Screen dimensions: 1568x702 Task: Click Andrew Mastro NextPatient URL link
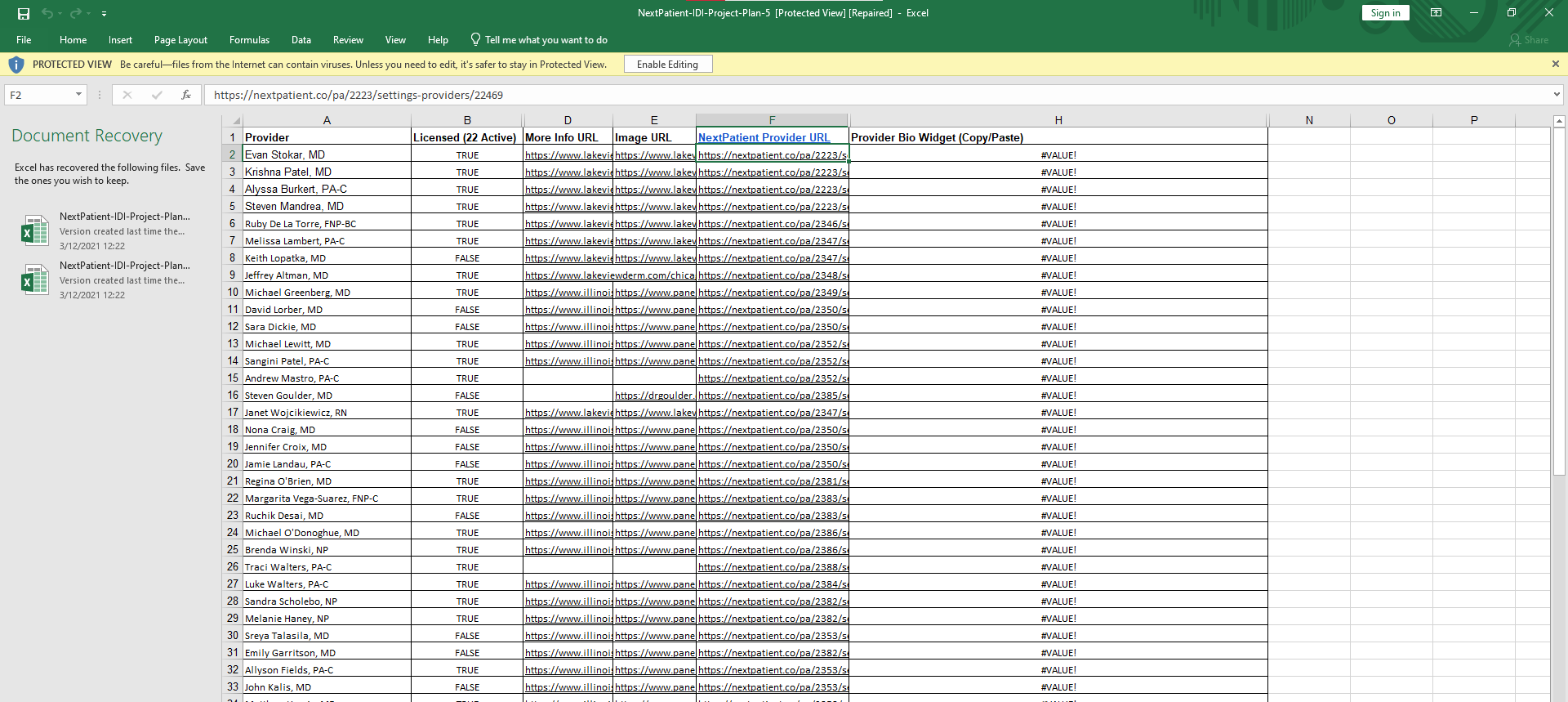point(773,378)
